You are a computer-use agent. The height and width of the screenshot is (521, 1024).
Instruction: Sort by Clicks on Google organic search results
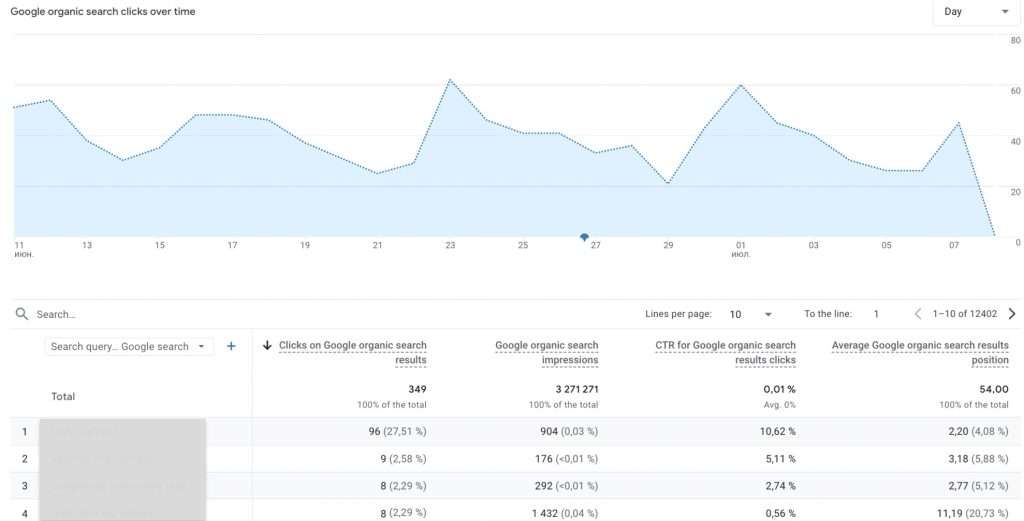tap(353, 353)
